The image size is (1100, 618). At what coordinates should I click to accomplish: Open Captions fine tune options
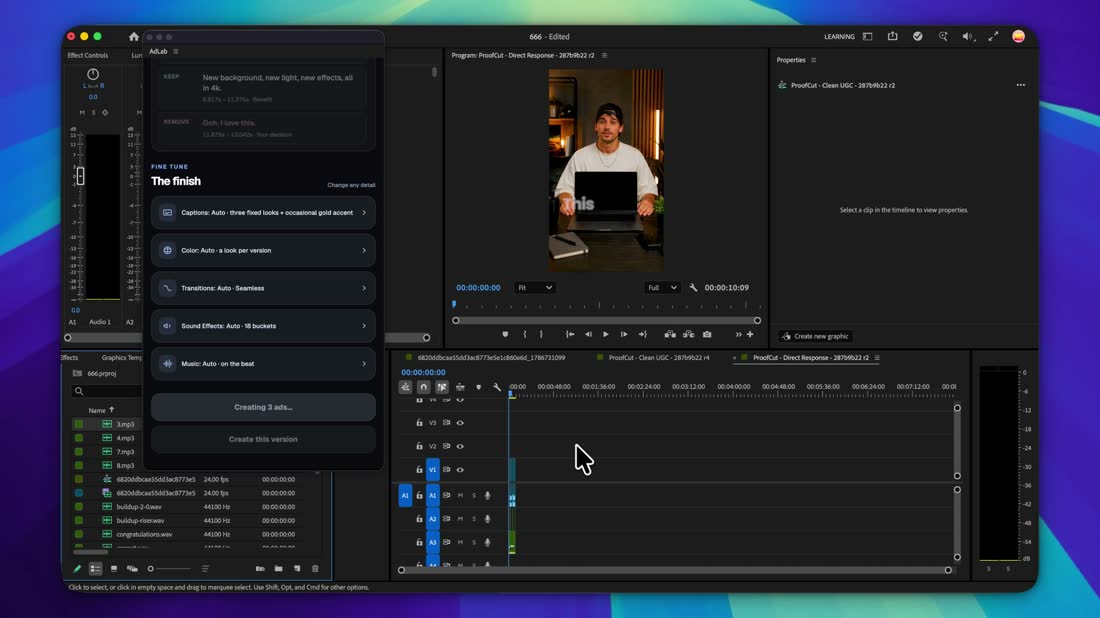click(263, 213)
